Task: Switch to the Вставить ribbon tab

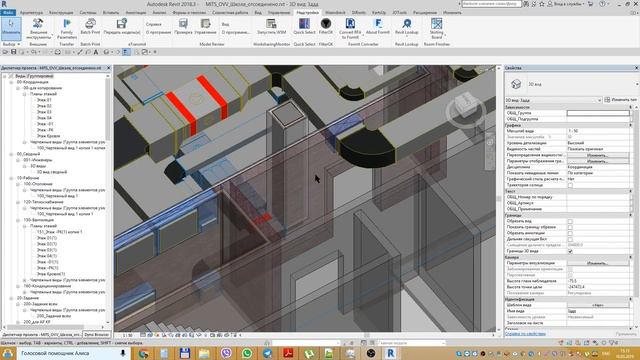Action: coord(111,13)
